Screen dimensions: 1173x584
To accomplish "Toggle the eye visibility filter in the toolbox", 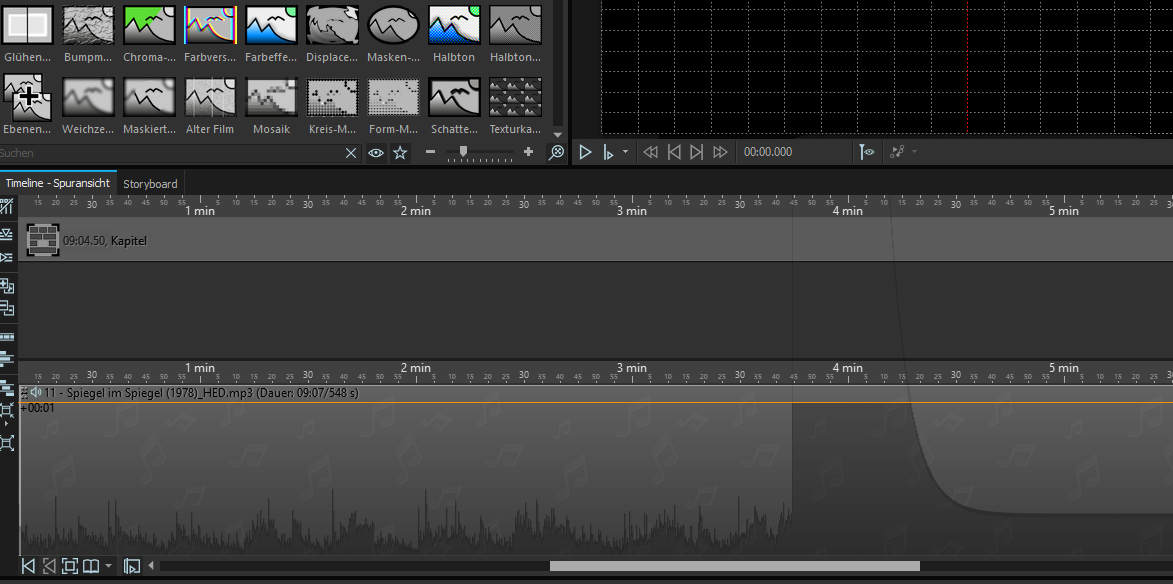I will point(376,153).
